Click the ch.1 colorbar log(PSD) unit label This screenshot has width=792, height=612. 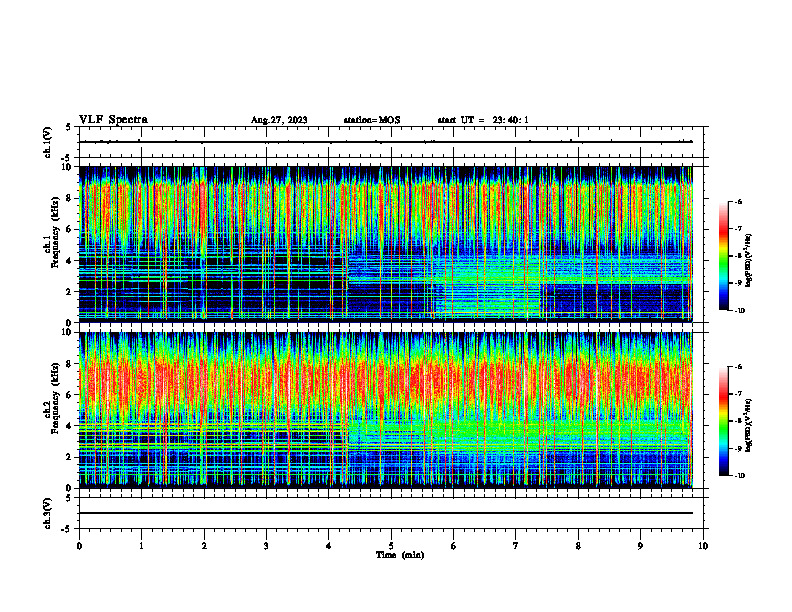tap(749, 261)
